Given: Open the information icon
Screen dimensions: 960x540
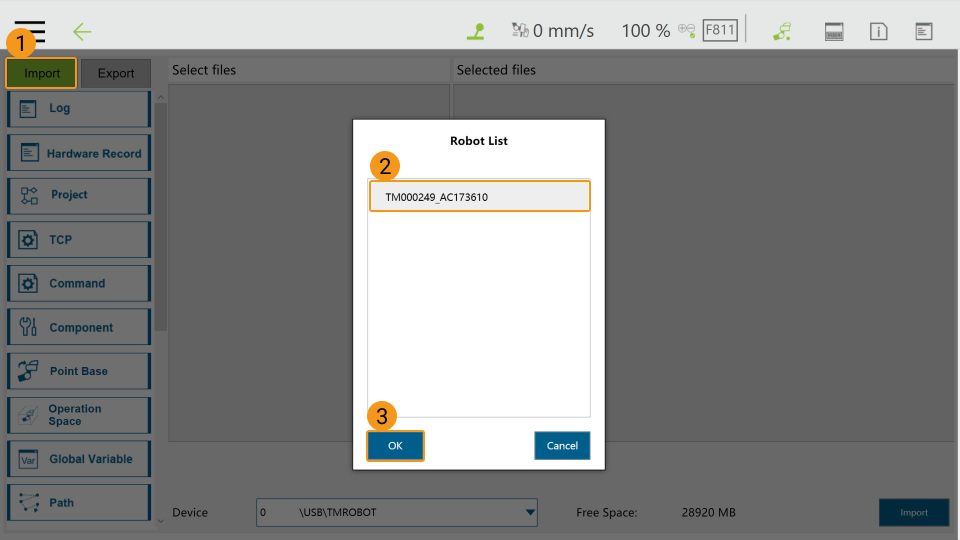Looking at the screenshot, I should (879, 31).
